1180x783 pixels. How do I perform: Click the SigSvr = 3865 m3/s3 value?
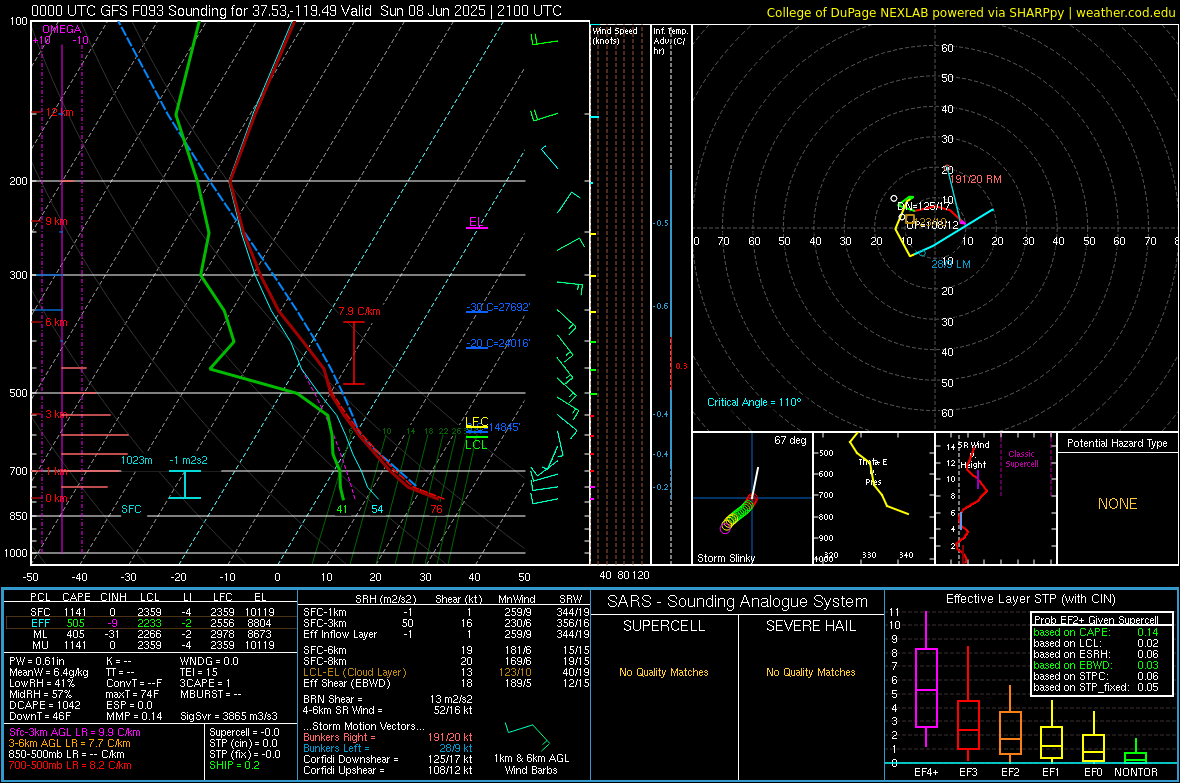click(229, 717)
